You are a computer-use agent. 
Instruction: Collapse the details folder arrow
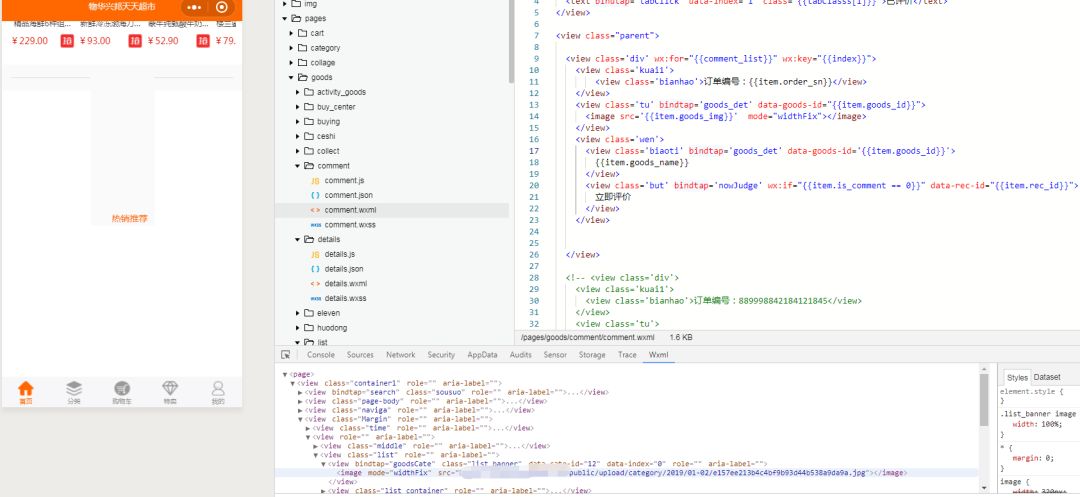[x=298, y=240]
